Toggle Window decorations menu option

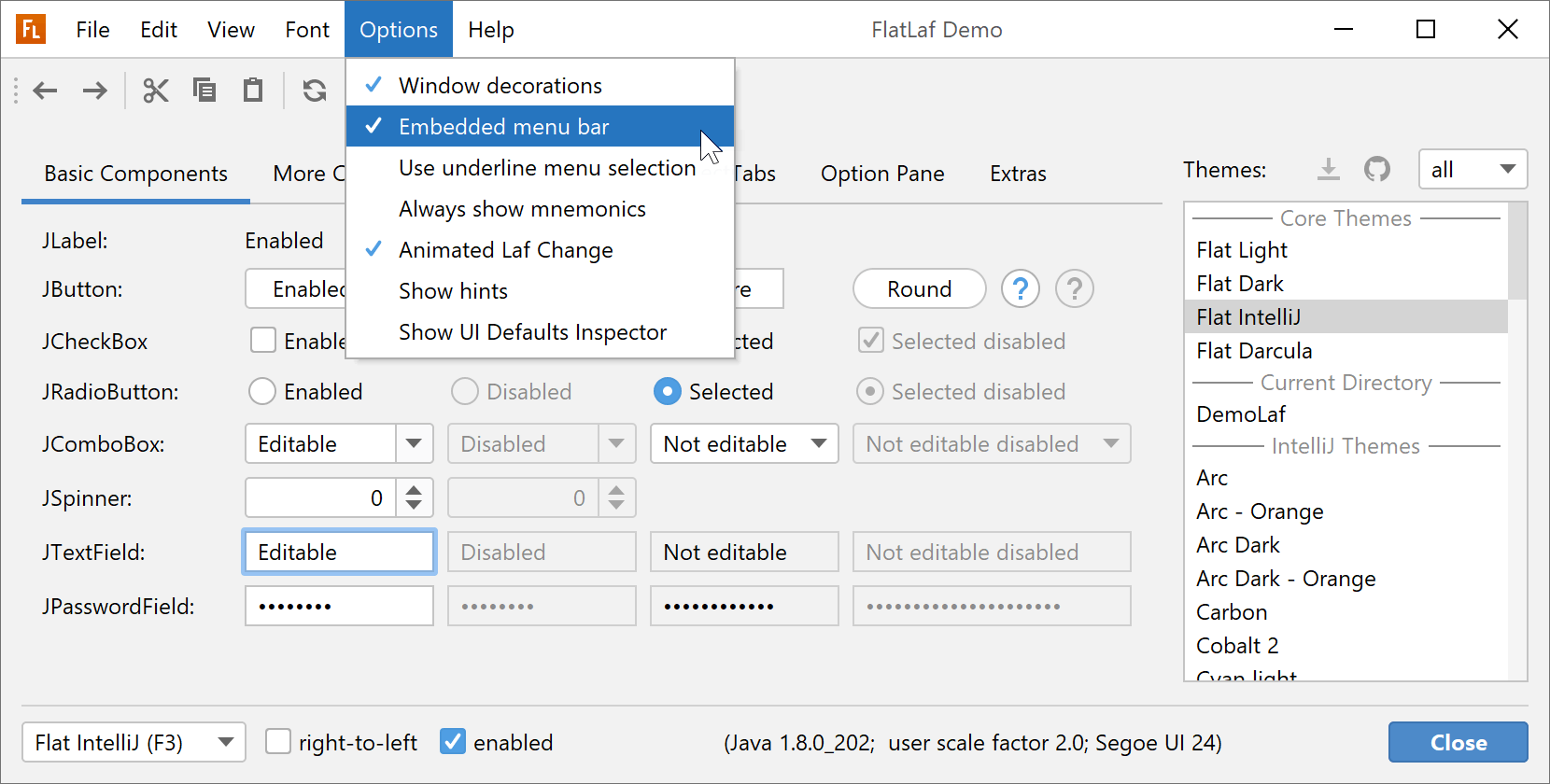(x=540, y=85)
